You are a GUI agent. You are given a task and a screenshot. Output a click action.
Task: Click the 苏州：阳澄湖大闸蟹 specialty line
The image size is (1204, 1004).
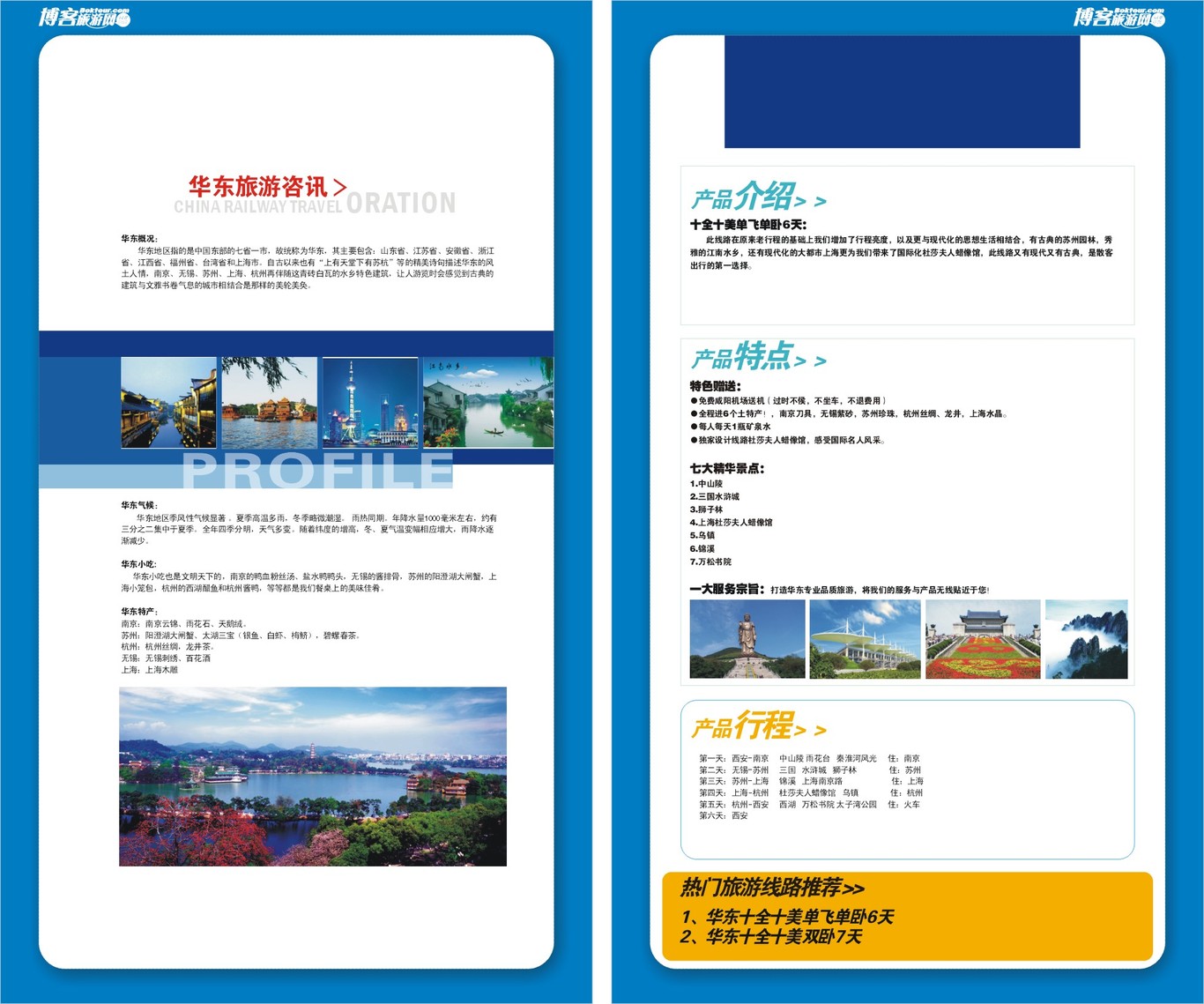tap(240, 635)
